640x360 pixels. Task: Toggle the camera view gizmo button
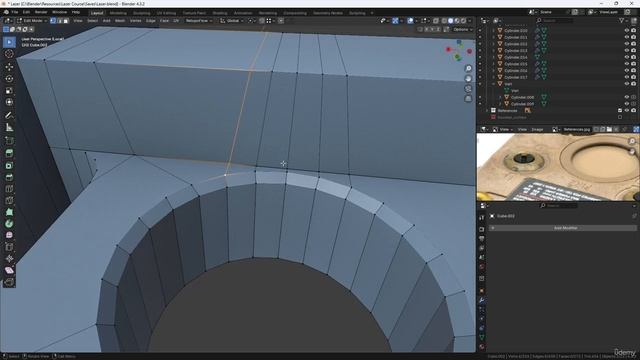point(468,89)
